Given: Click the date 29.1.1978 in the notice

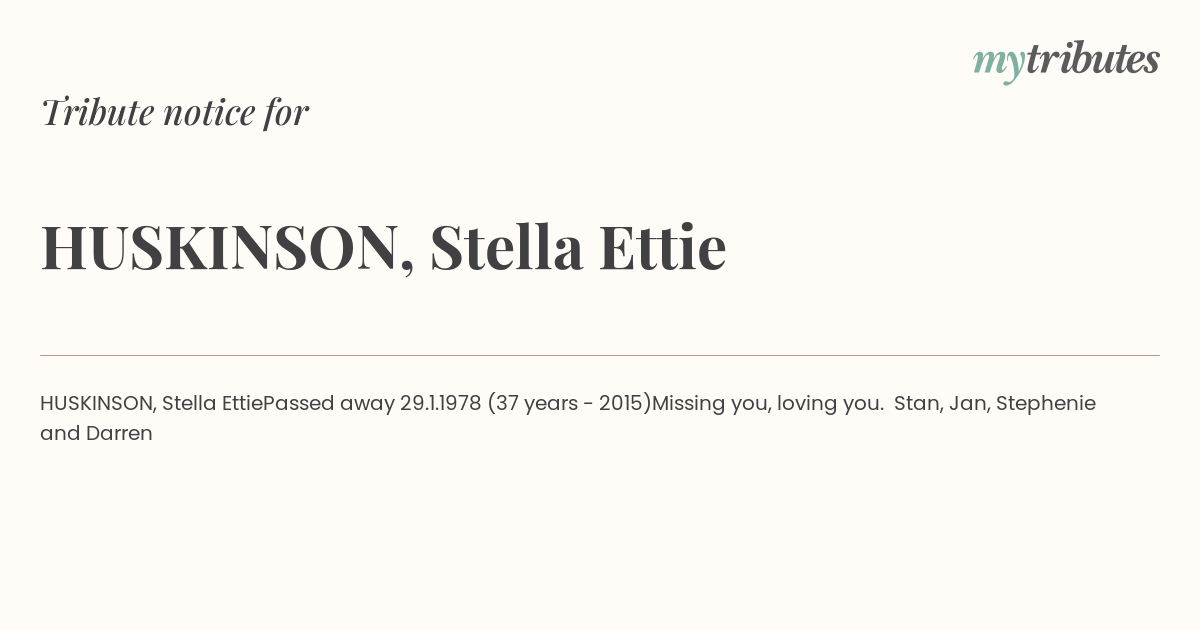Looking at the screenshot, I should (x=441, y=403).
